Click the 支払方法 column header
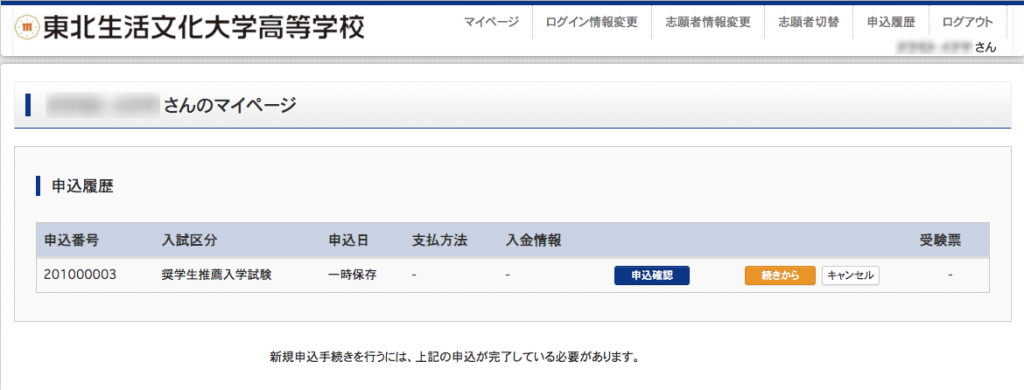 pyautogui.click(x=440, y=240)
